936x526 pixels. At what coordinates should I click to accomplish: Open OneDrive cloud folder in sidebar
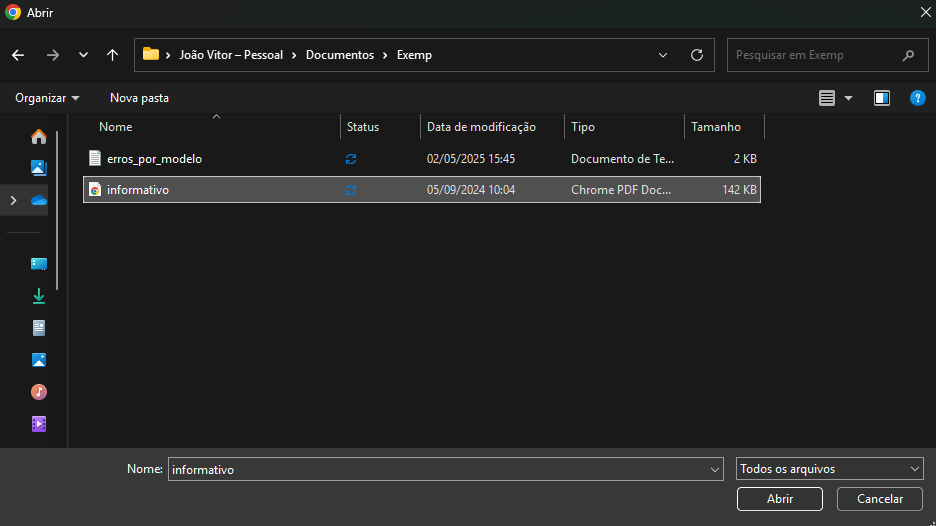[39, 200]
